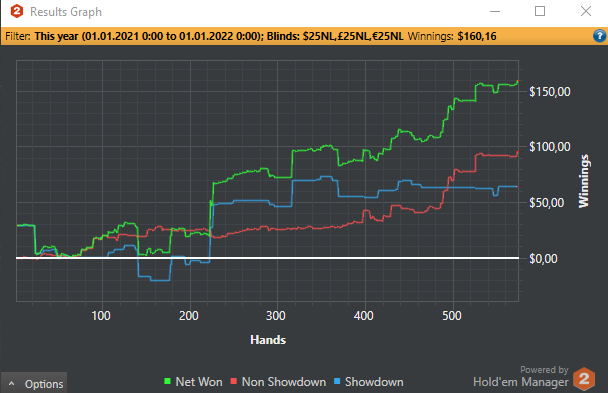Click the blue Showdown legend swatch

pyautogui.click(x=337, y=381)
